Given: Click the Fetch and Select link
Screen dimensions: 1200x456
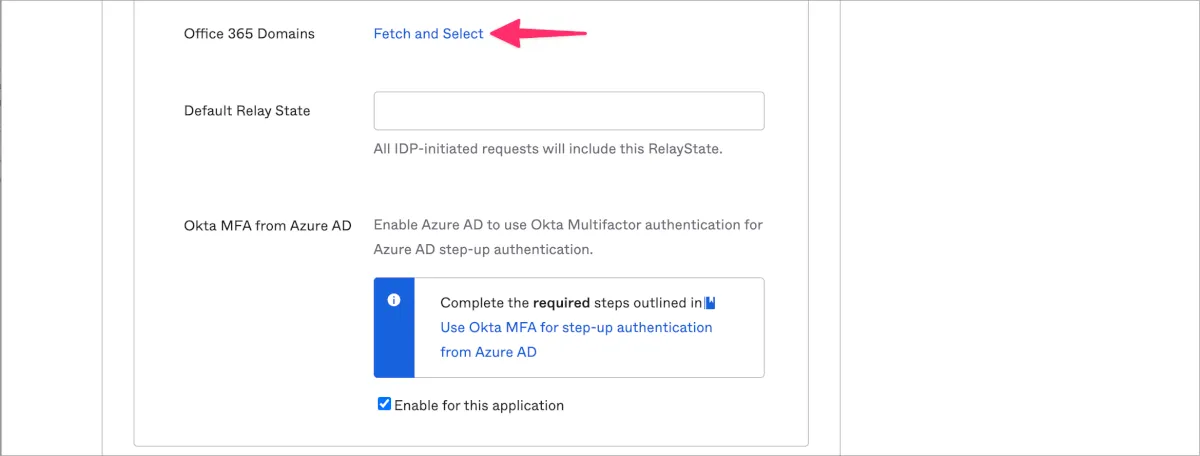Looking at the screenshot, I should 428,34.
